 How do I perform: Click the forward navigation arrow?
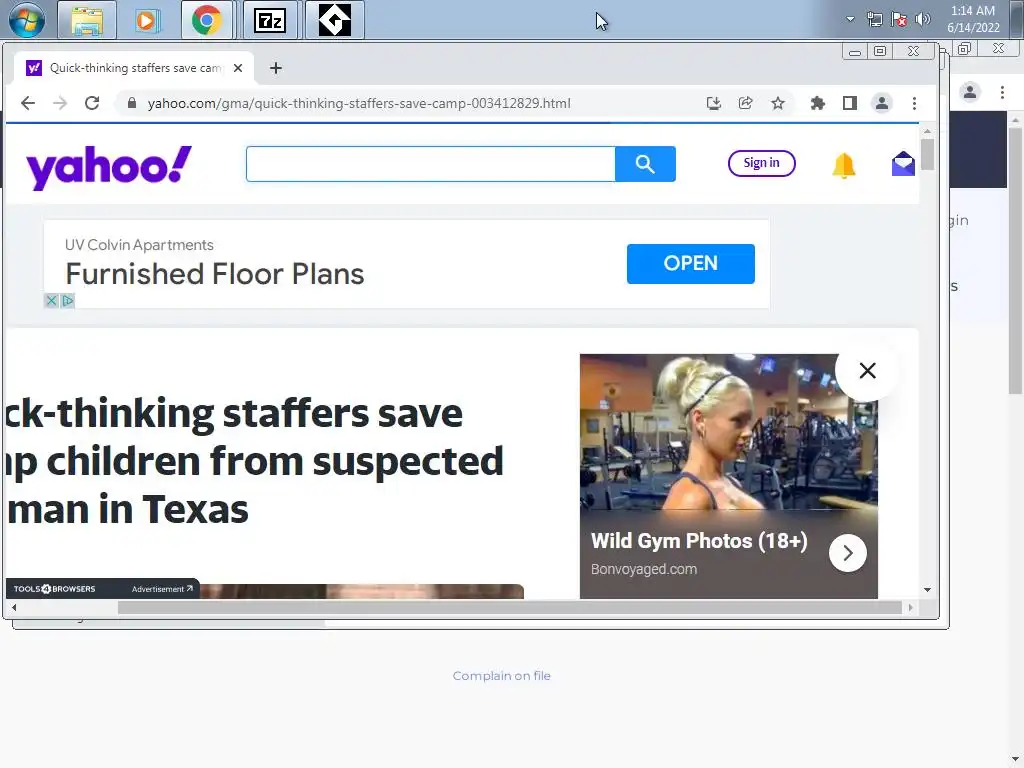pyautogui.click(x=60, y=103)
